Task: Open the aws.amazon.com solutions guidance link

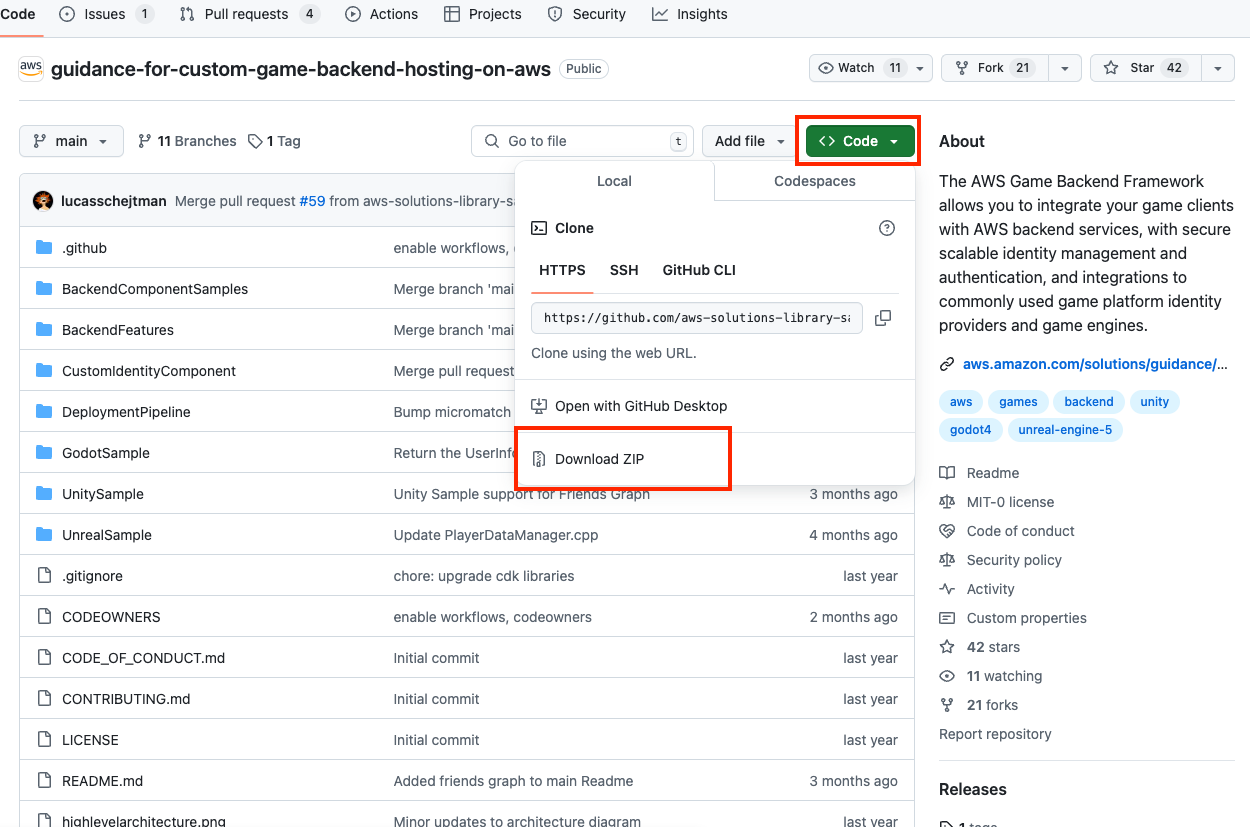Action: [x=1094, y=364]
